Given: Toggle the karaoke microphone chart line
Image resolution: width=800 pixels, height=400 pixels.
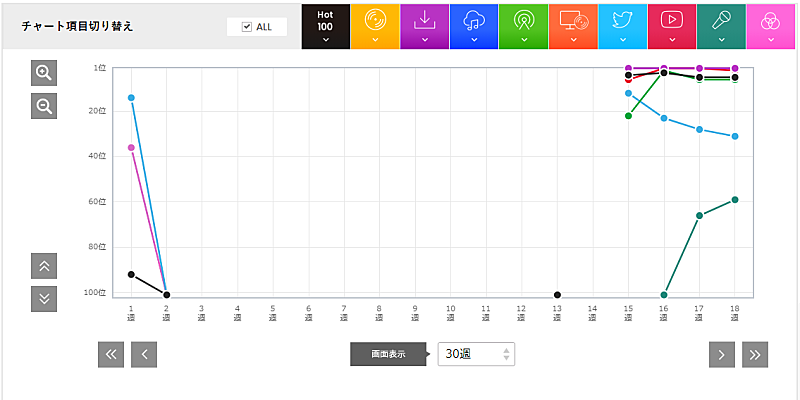Looking at the screenshot, I should 721,26.
